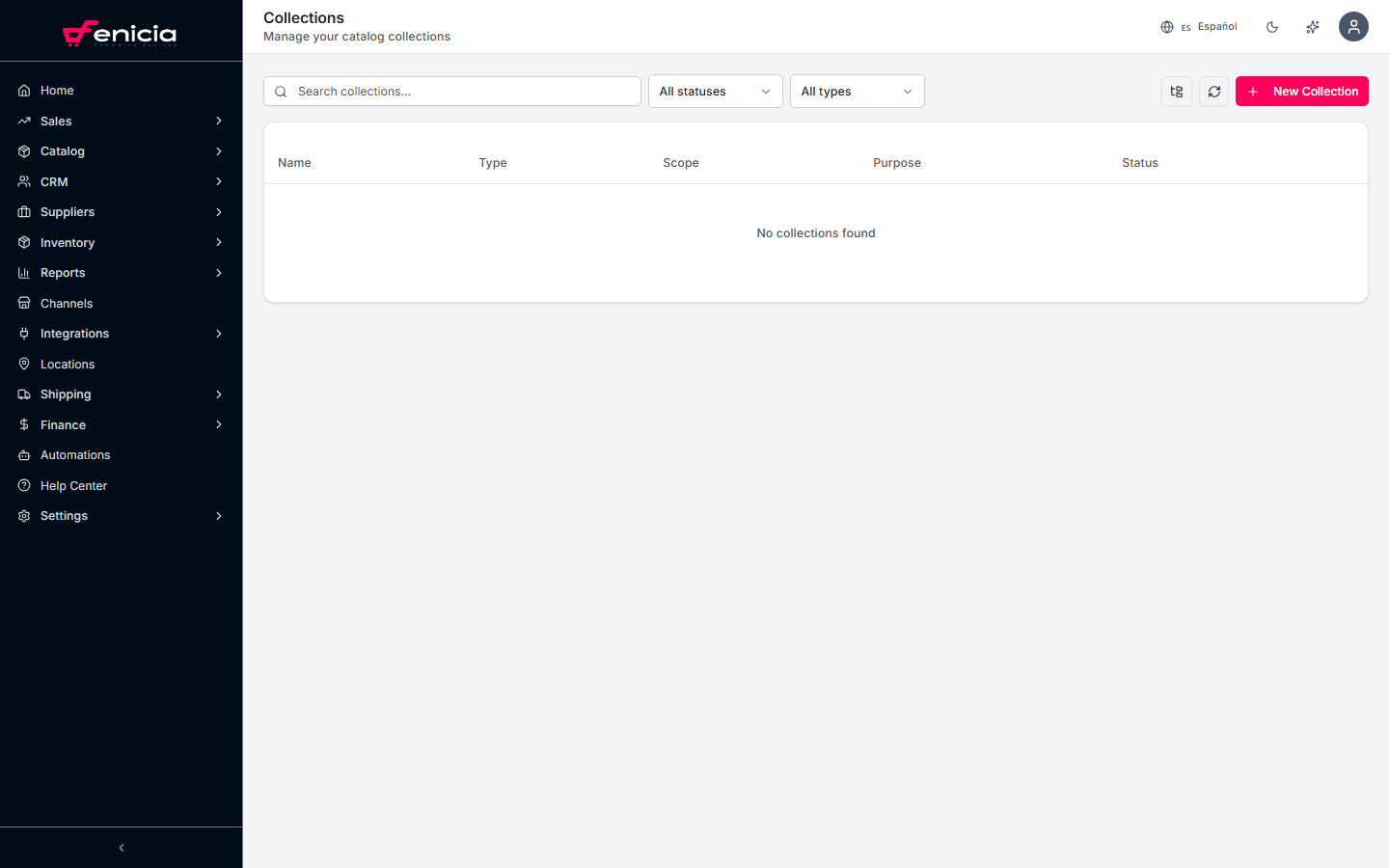Screen dimensions: 1389x868
Task: Expand the Catalog menu
Action: (62, 151)
